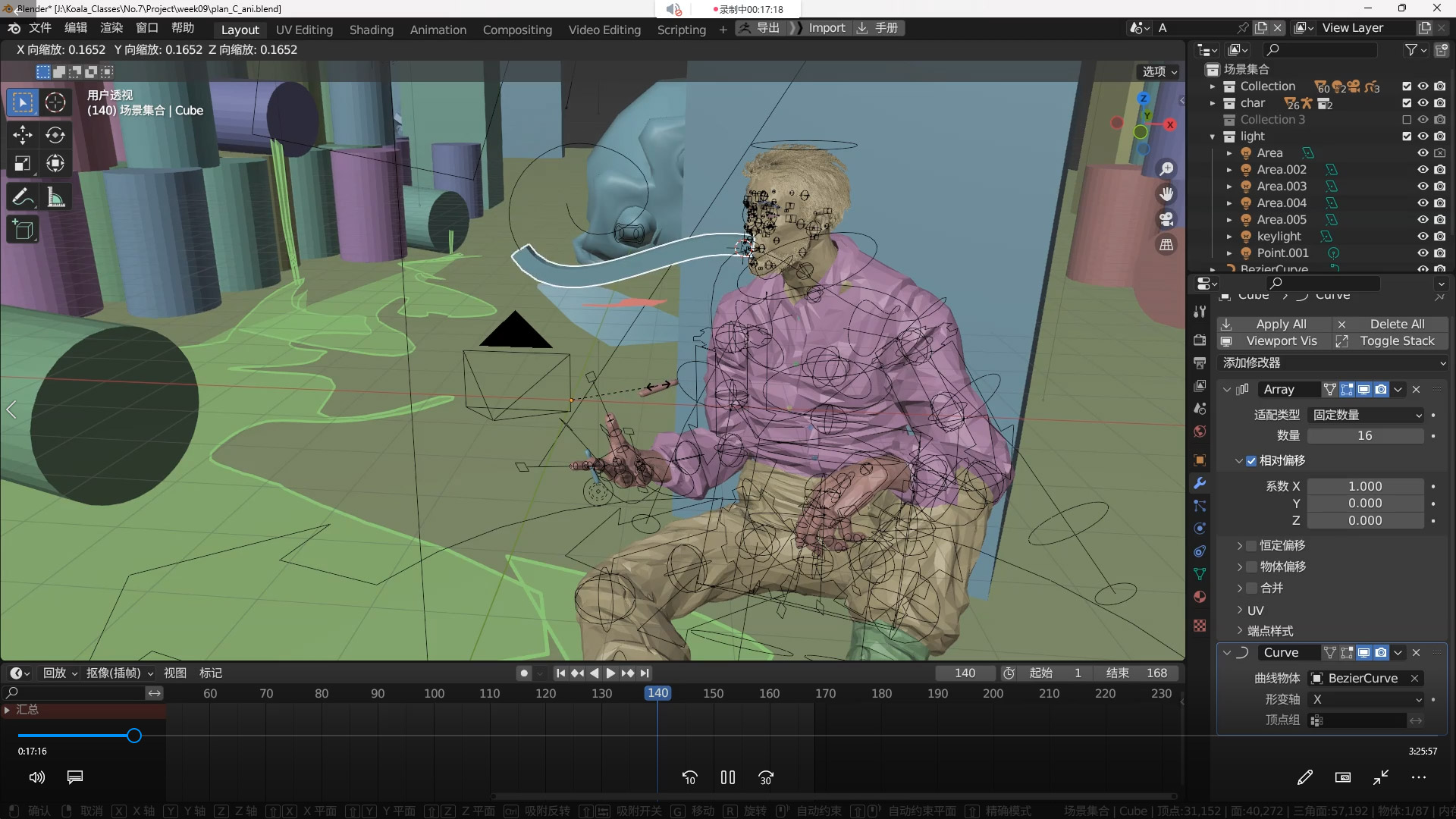
Task: Expand the 端点样式 section in Curve modifier
Action: tap(1244, 631)
